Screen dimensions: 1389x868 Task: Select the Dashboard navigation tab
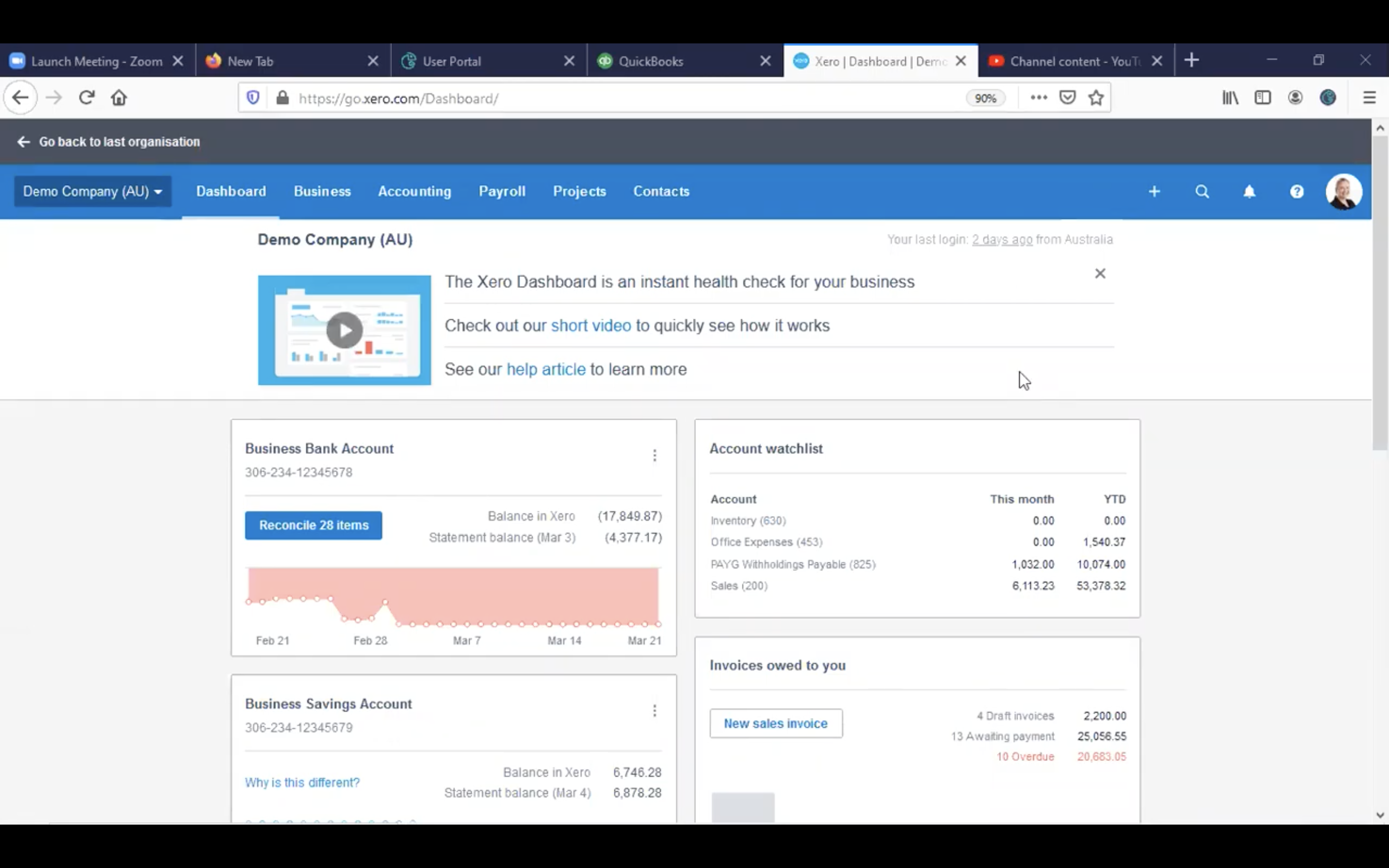click(231, 191)
